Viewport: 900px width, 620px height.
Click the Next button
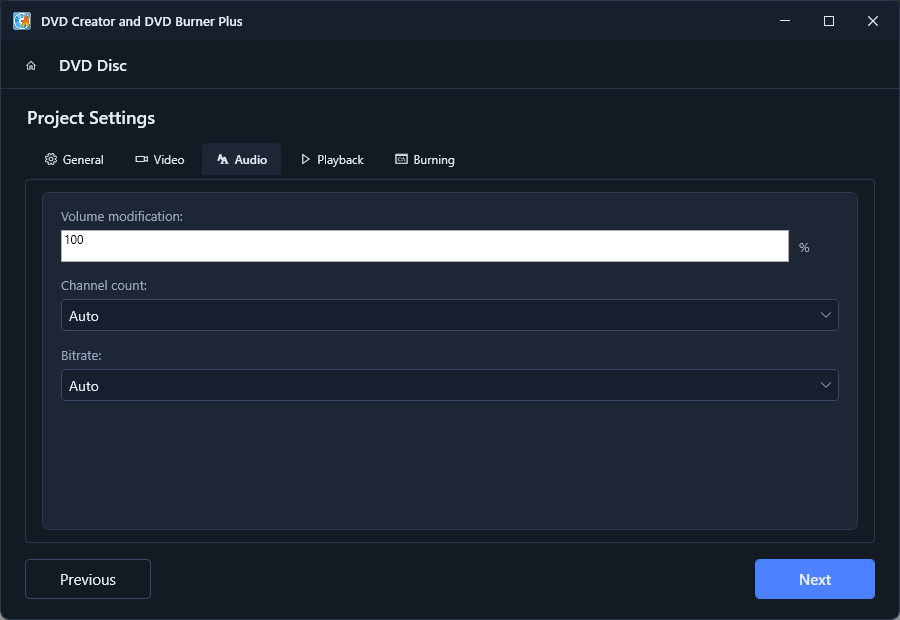[x=814, y=579]
